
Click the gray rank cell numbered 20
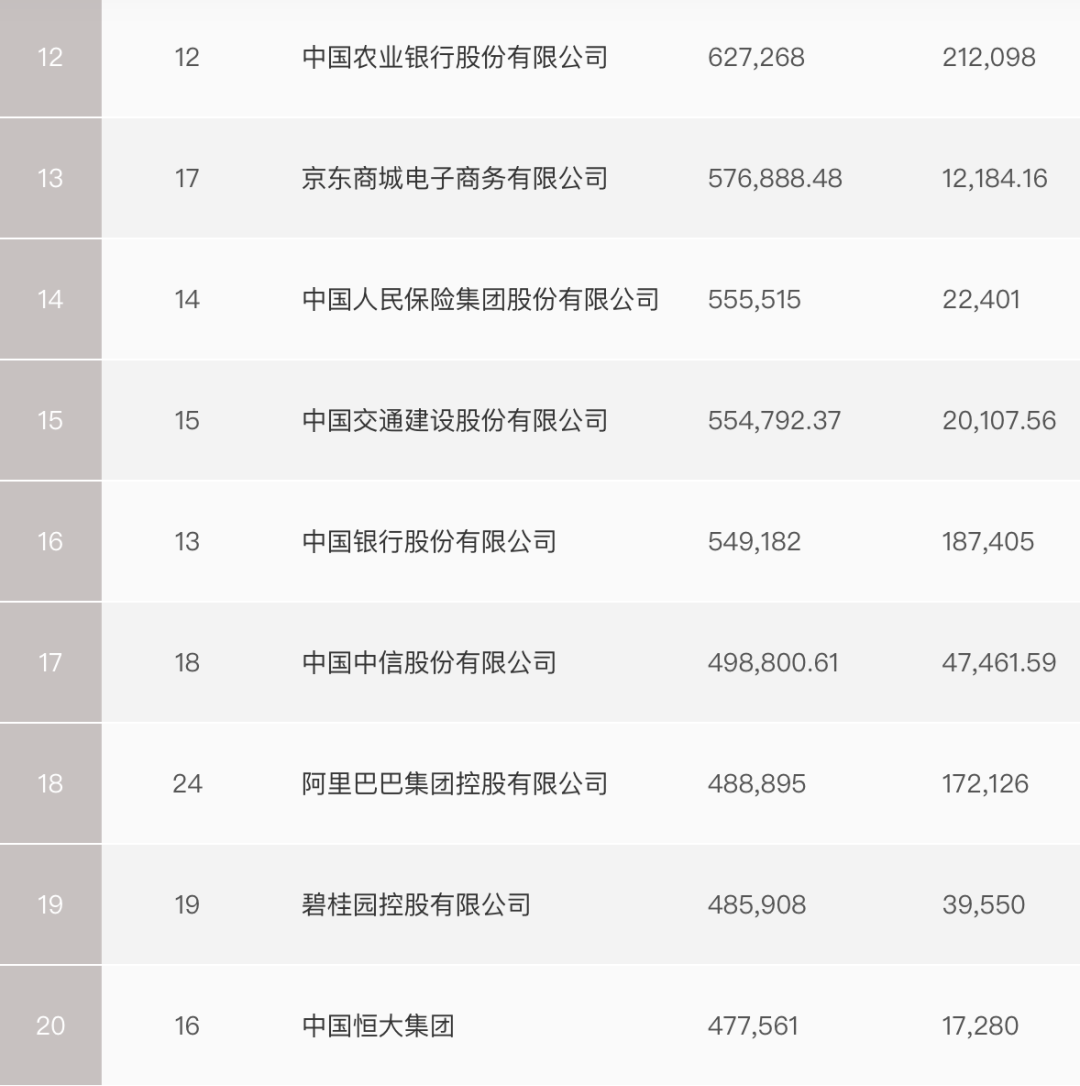pos(50,1026)
